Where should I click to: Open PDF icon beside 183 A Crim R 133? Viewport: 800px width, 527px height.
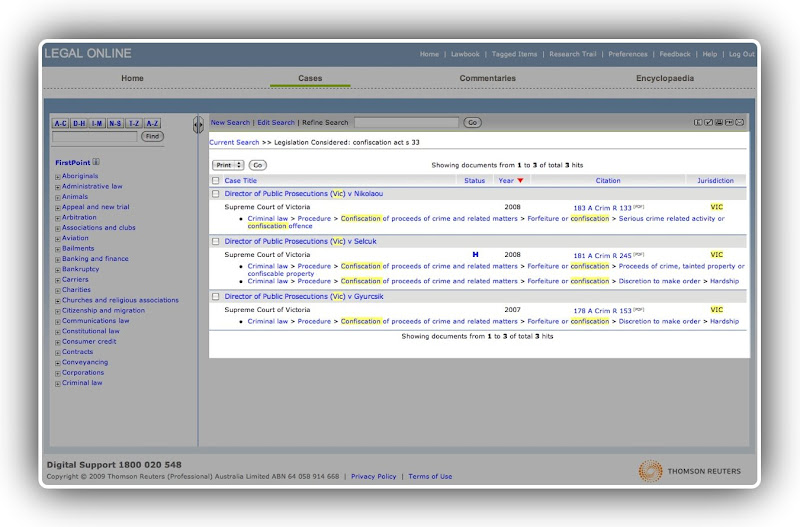[x=638, y=207]
